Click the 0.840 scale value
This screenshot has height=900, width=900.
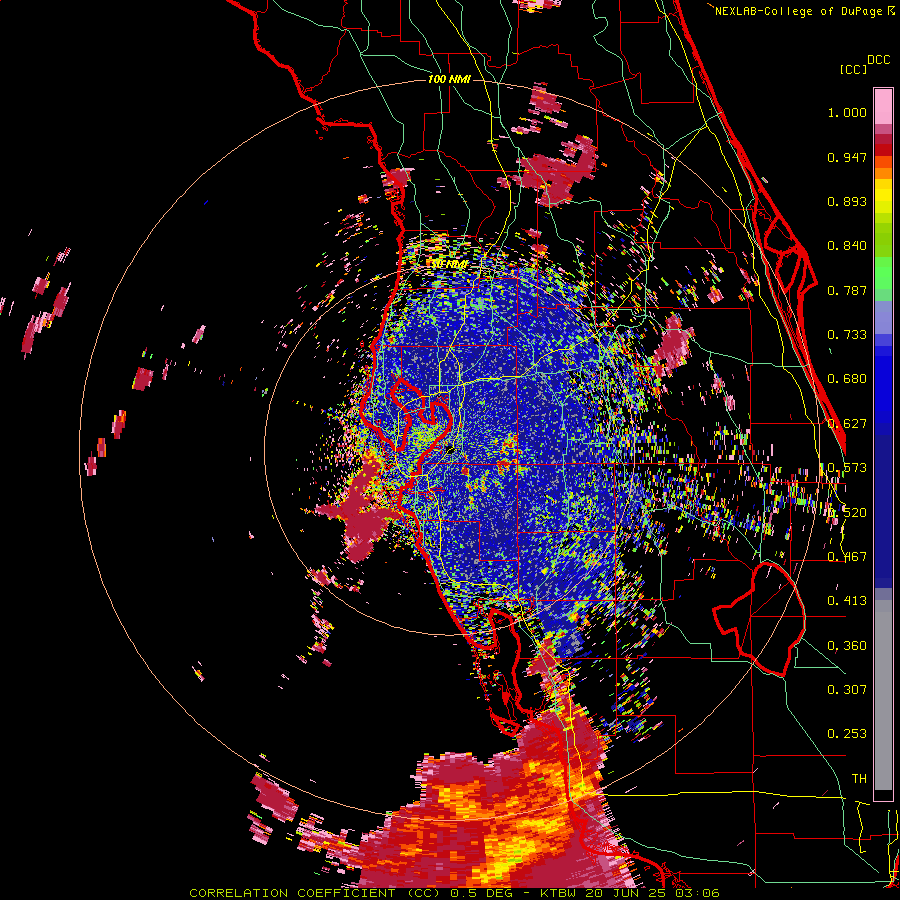click(847, 246)
